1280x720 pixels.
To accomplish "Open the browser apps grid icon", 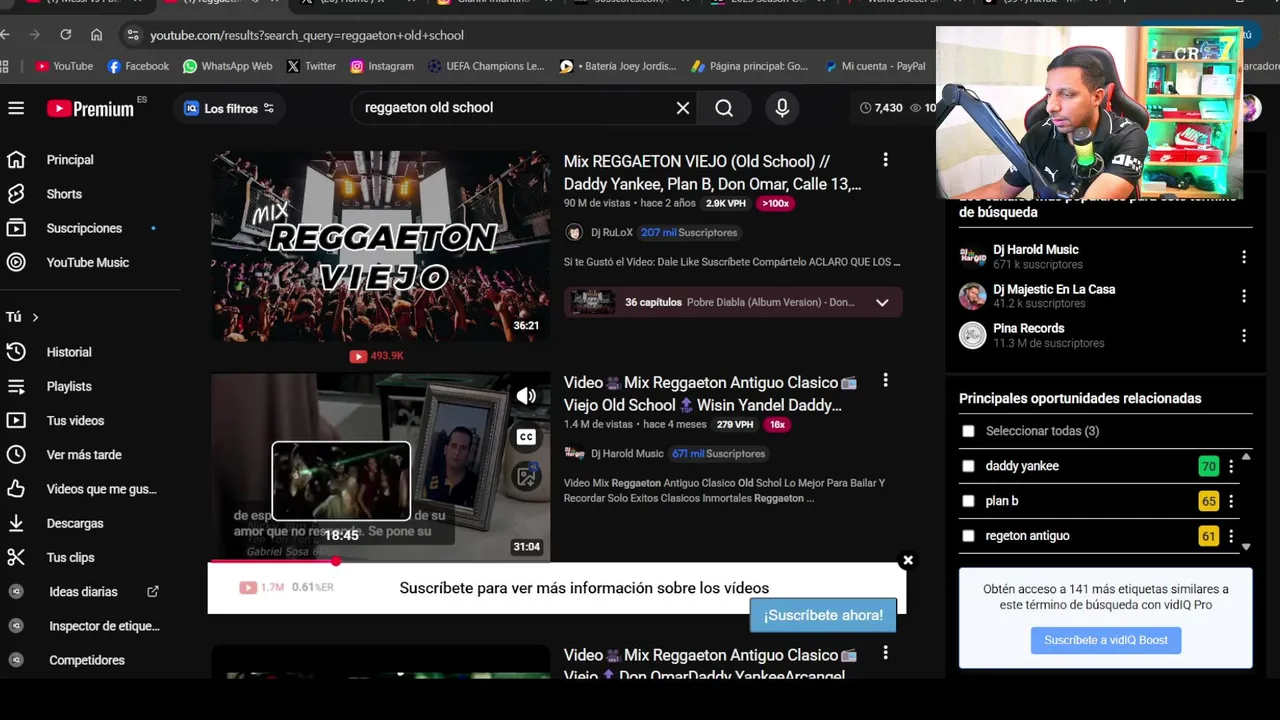I will (x=5, y=66).
